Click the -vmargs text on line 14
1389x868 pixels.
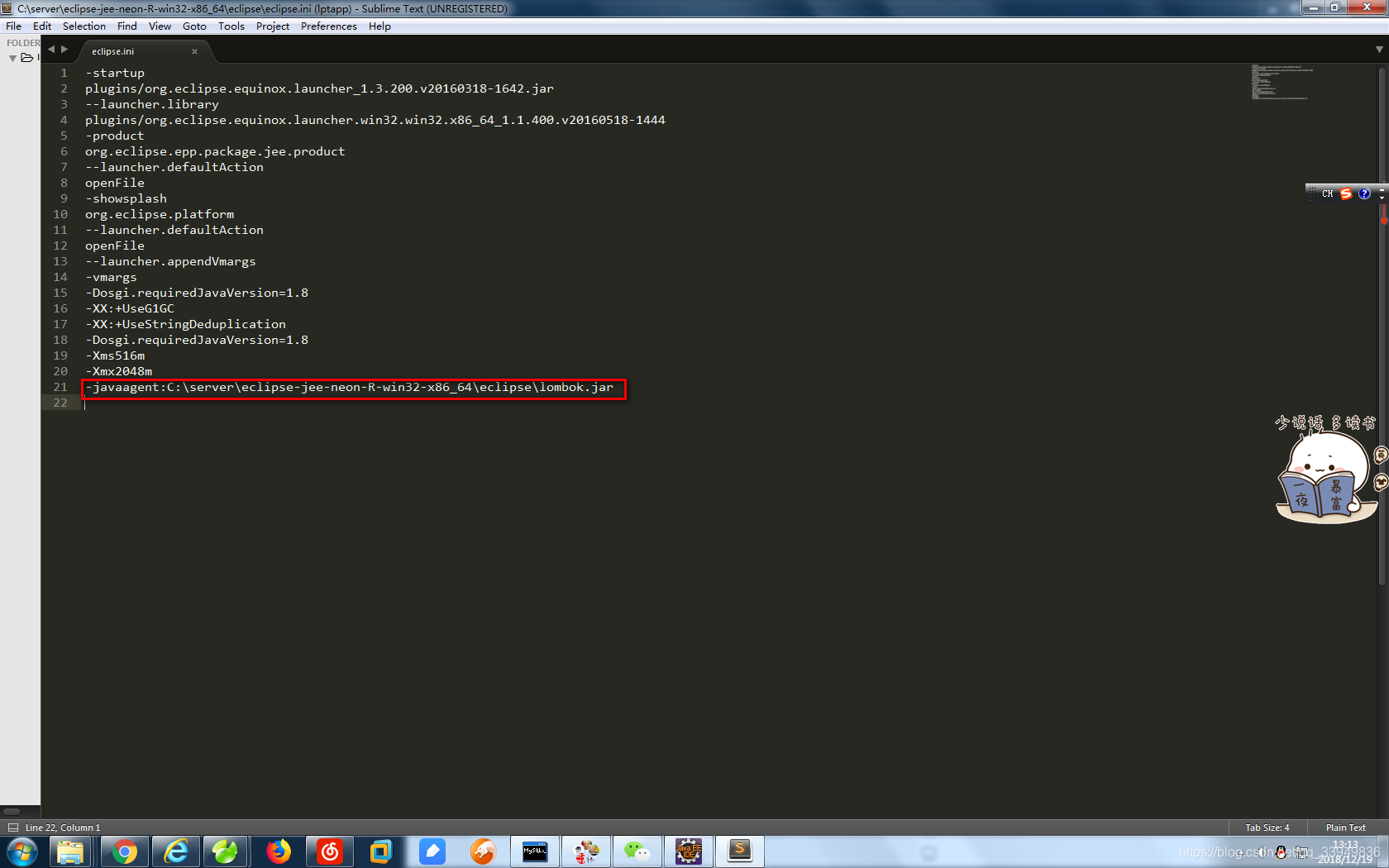click(x=111, y=277)
